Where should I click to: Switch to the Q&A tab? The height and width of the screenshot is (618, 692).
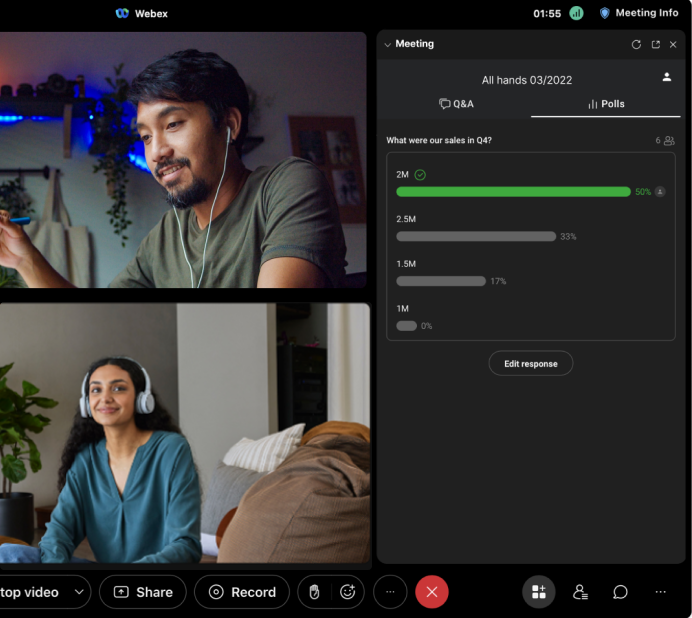[x=456, y=104]
